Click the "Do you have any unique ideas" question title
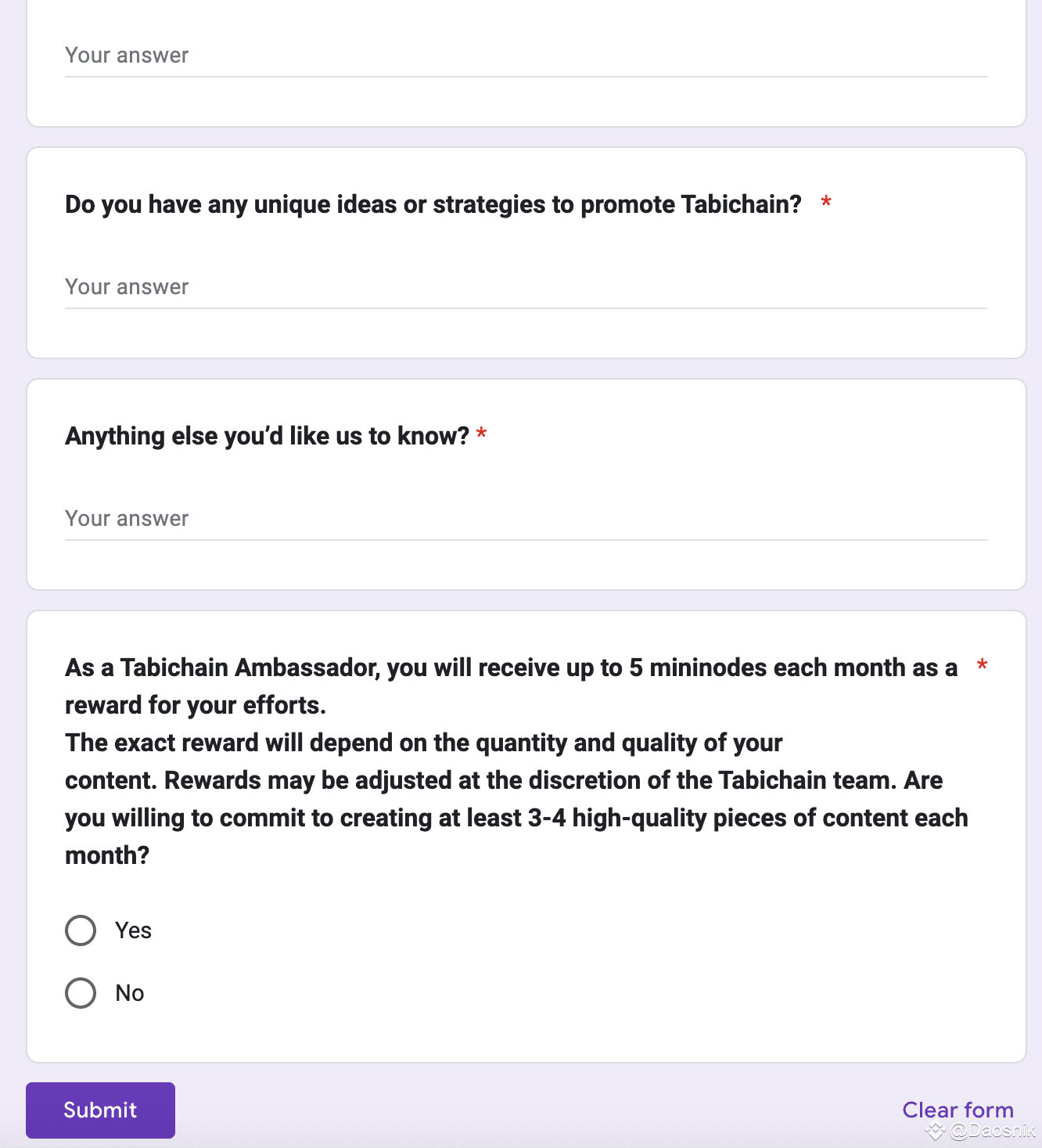The width and height of the screenshot is (1042, 1148). pyautogui.click(x=433, y=204)
